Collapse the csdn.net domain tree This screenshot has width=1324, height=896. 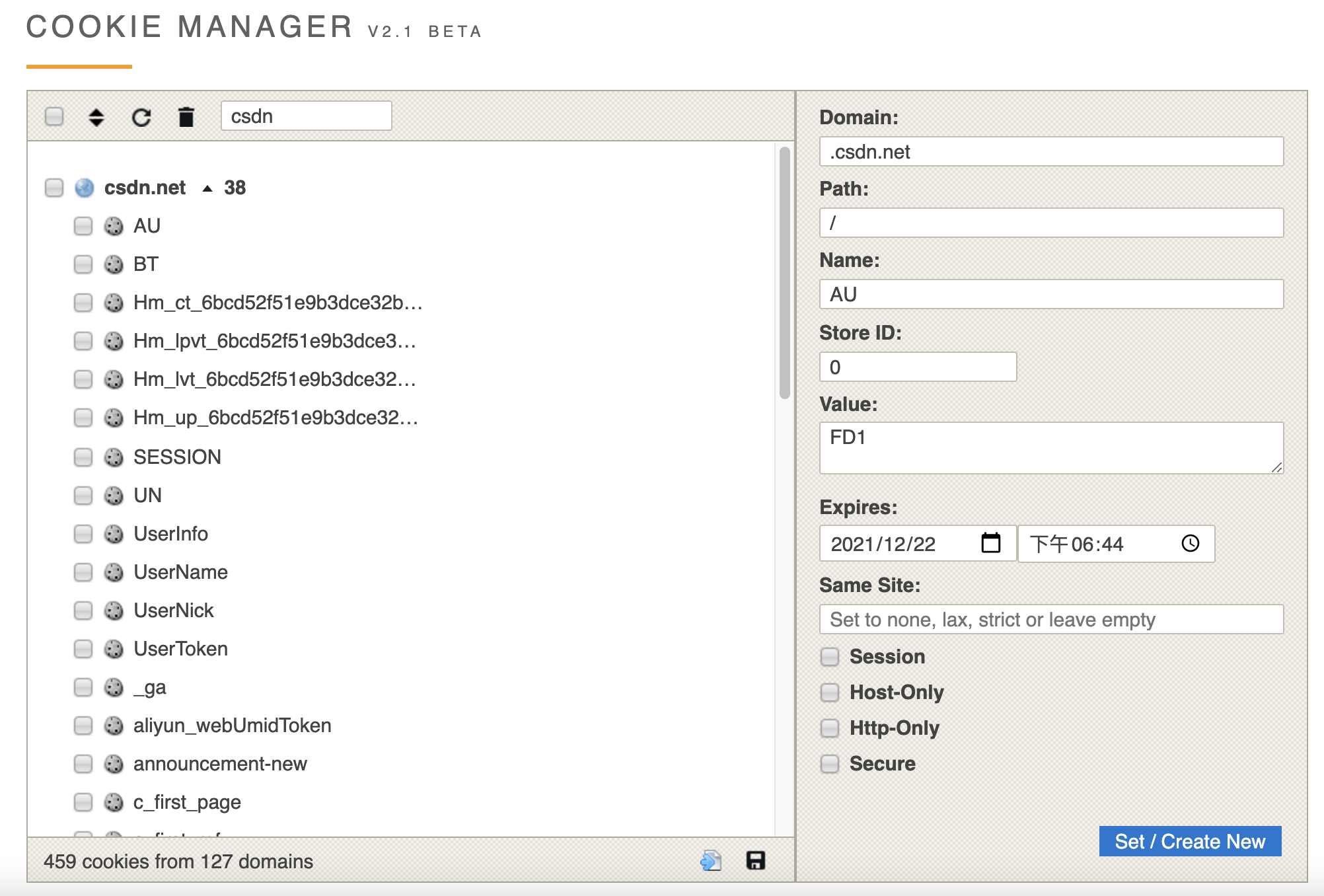[x=207, y=188]
